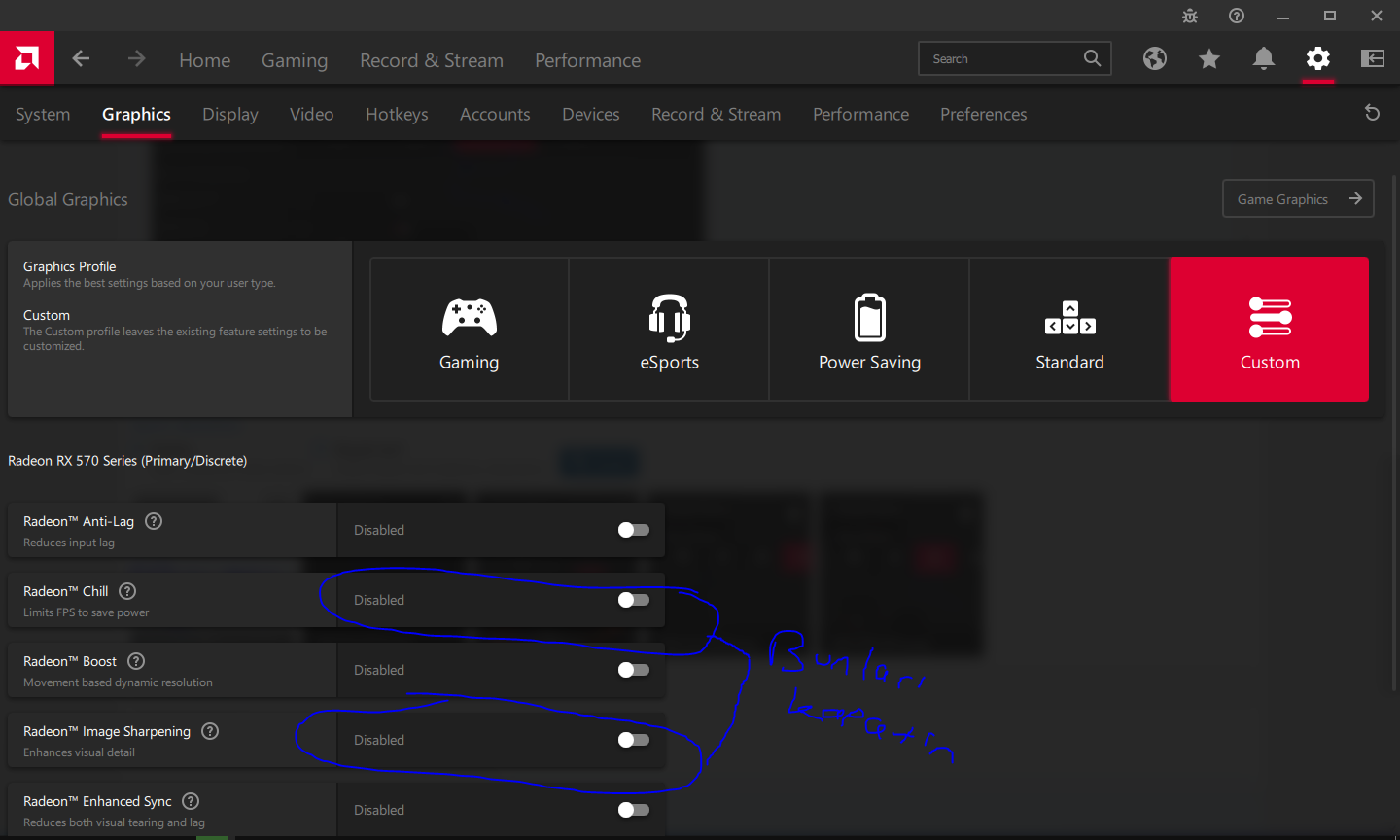Viewport: 1400px width, 840px height.
Task: Select the Power Saving profile tile
Action: (870, 330)
